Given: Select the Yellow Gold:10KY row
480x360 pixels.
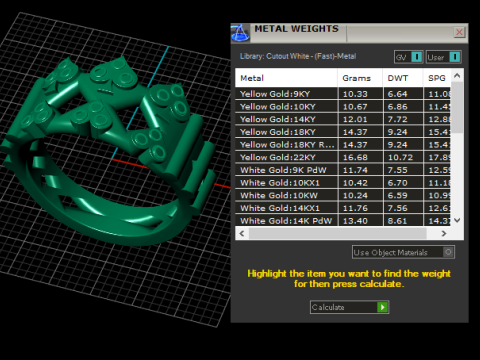Looking at the screenshot, I should [x=343, y=107].
